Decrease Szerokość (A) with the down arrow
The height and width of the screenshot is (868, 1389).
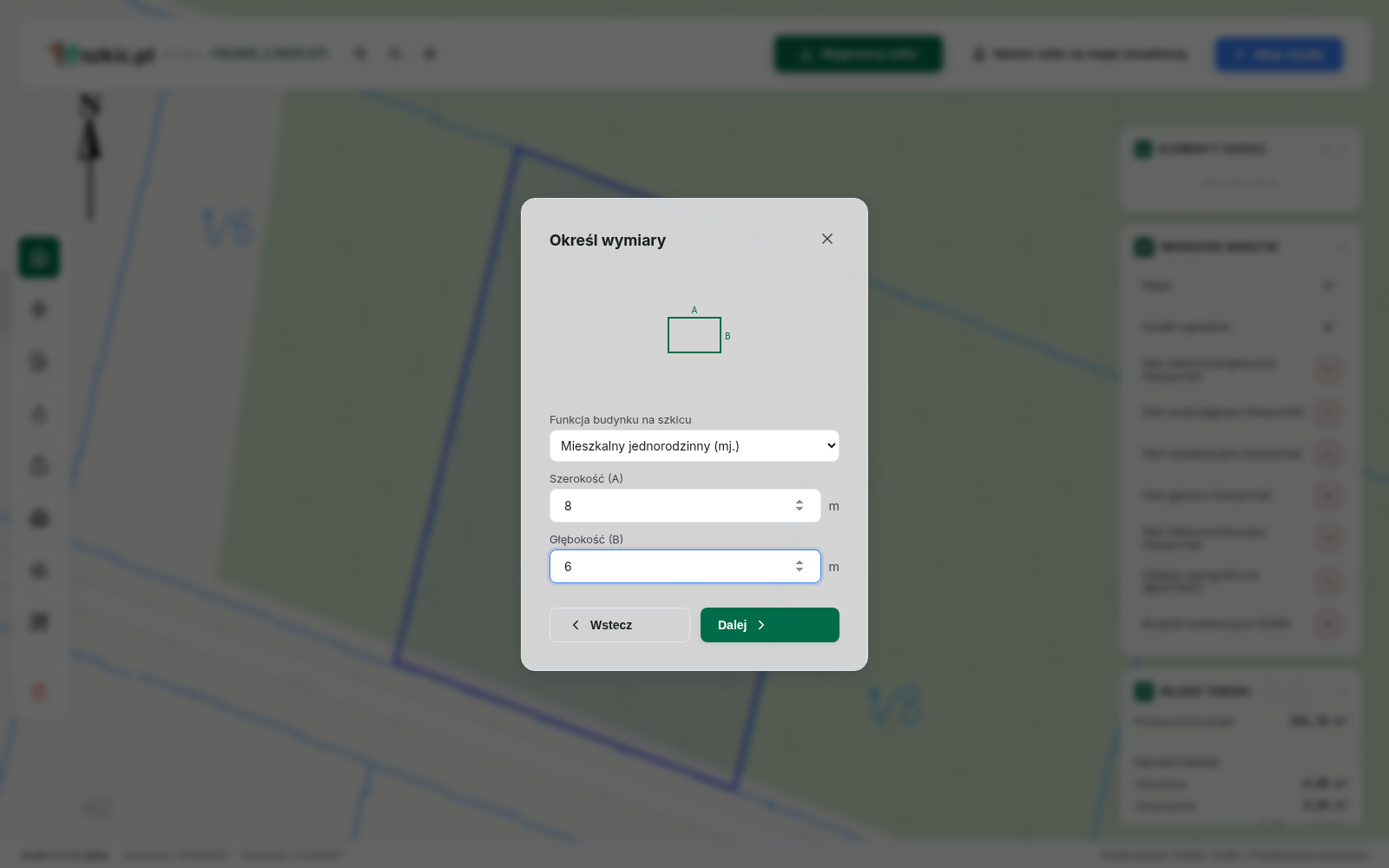tap(800, 510)
